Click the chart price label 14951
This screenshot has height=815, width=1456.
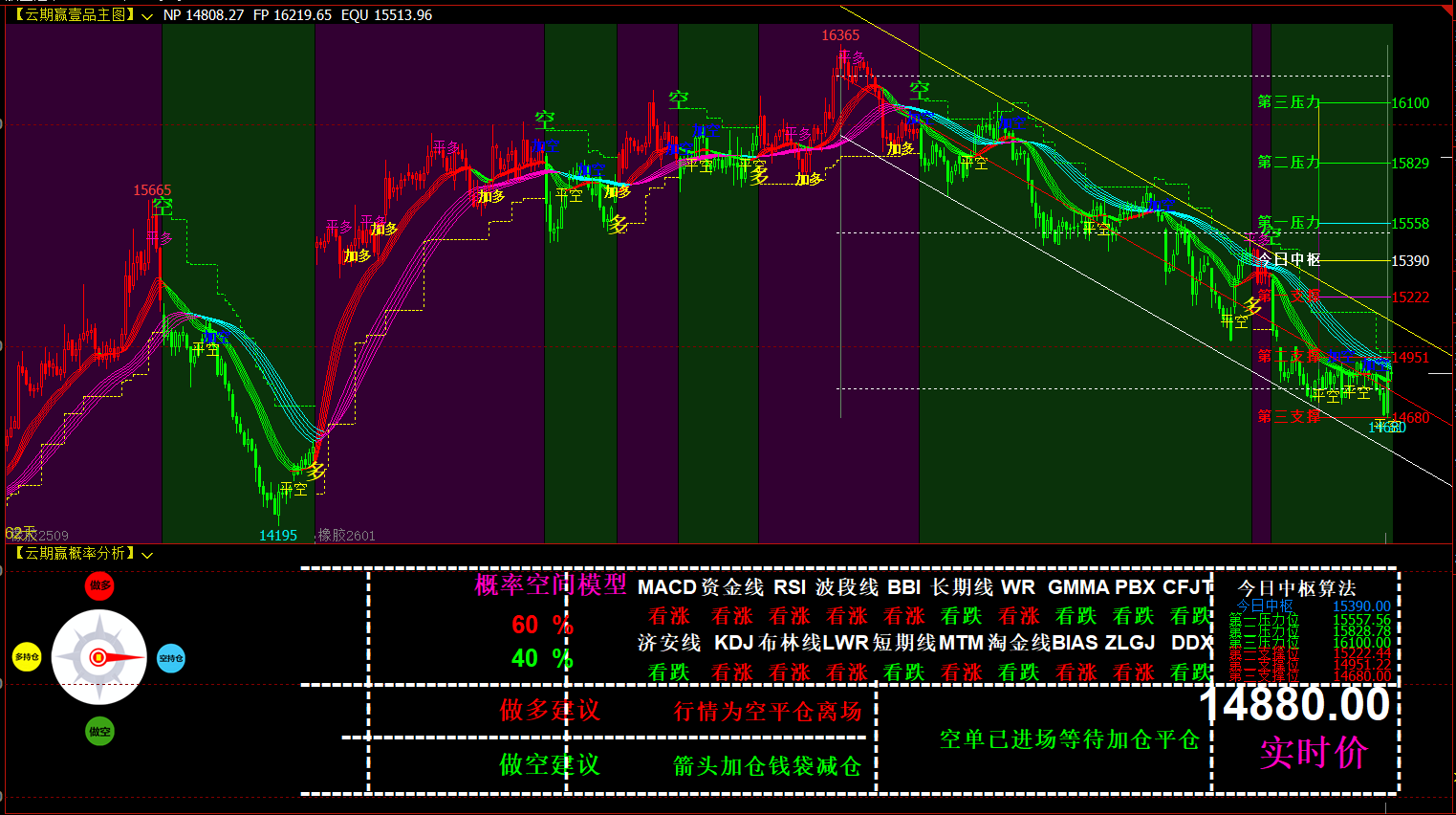pyautogui.click(x=1410, y=358)
